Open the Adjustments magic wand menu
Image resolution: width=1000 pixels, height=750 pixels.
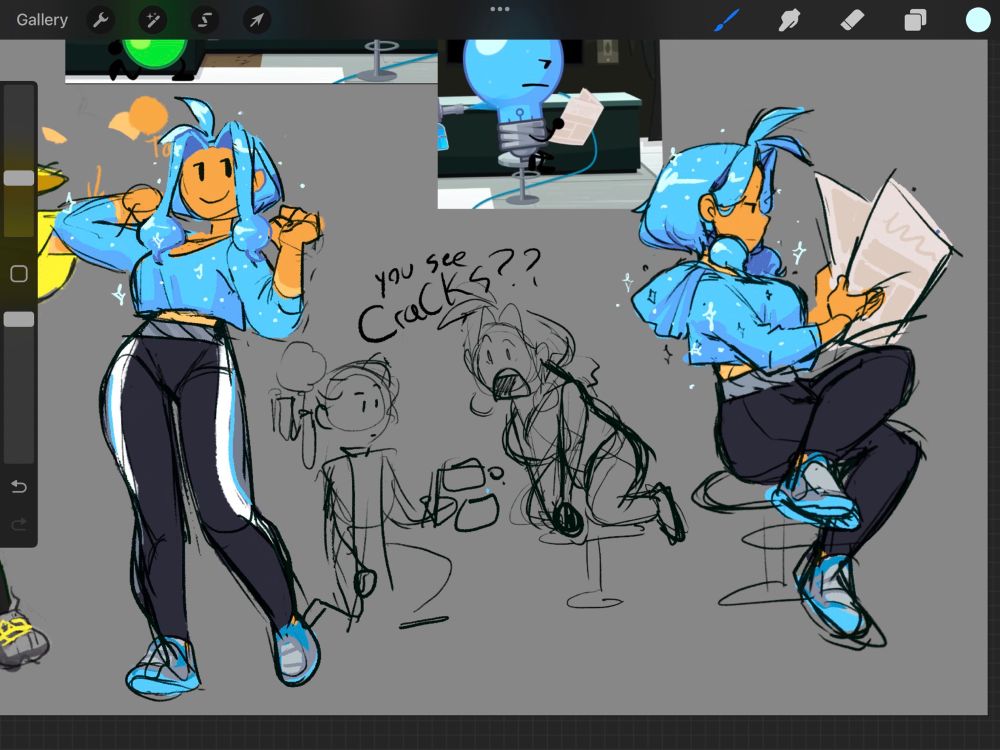pos(152,20)
